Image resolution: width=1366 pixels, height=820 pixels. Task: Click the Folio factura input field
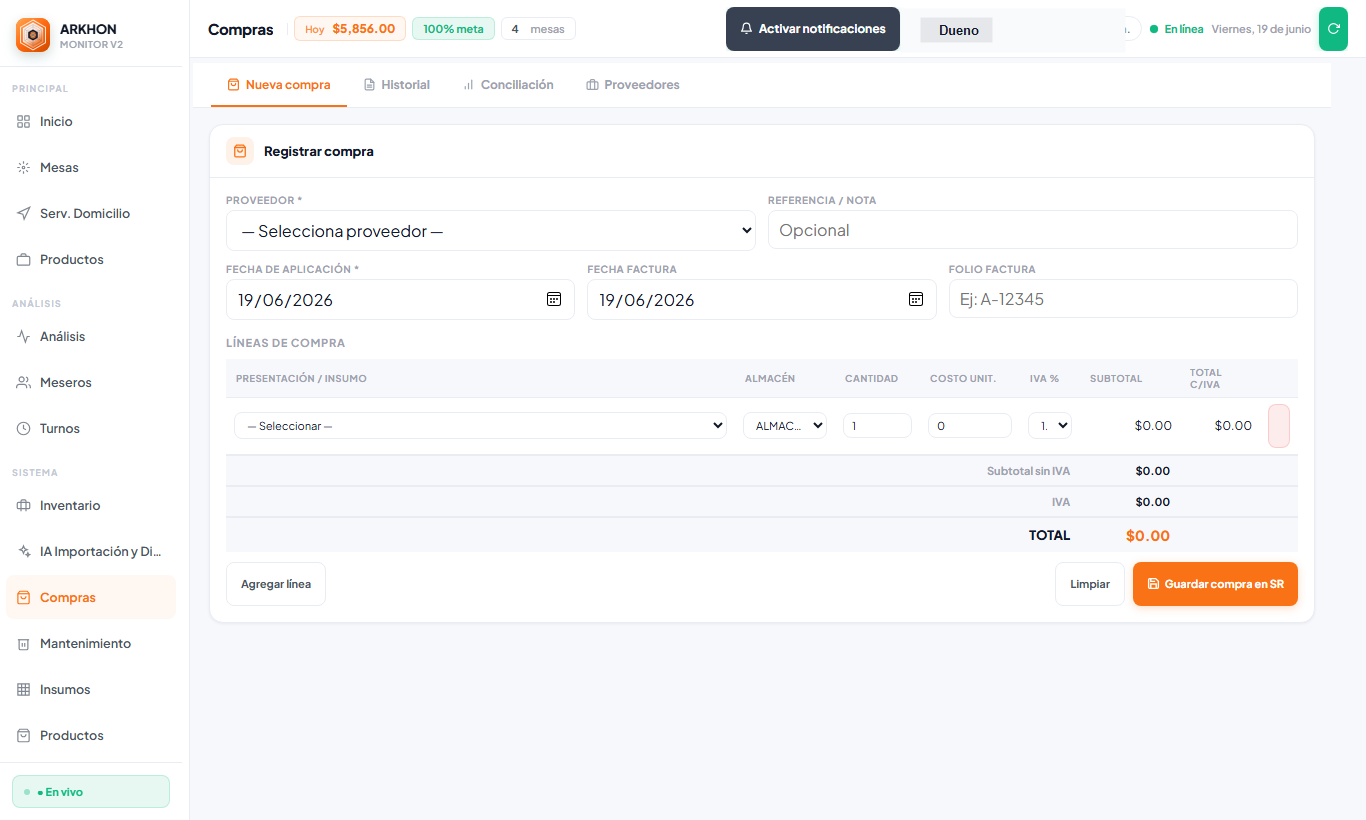point(1123,299)
